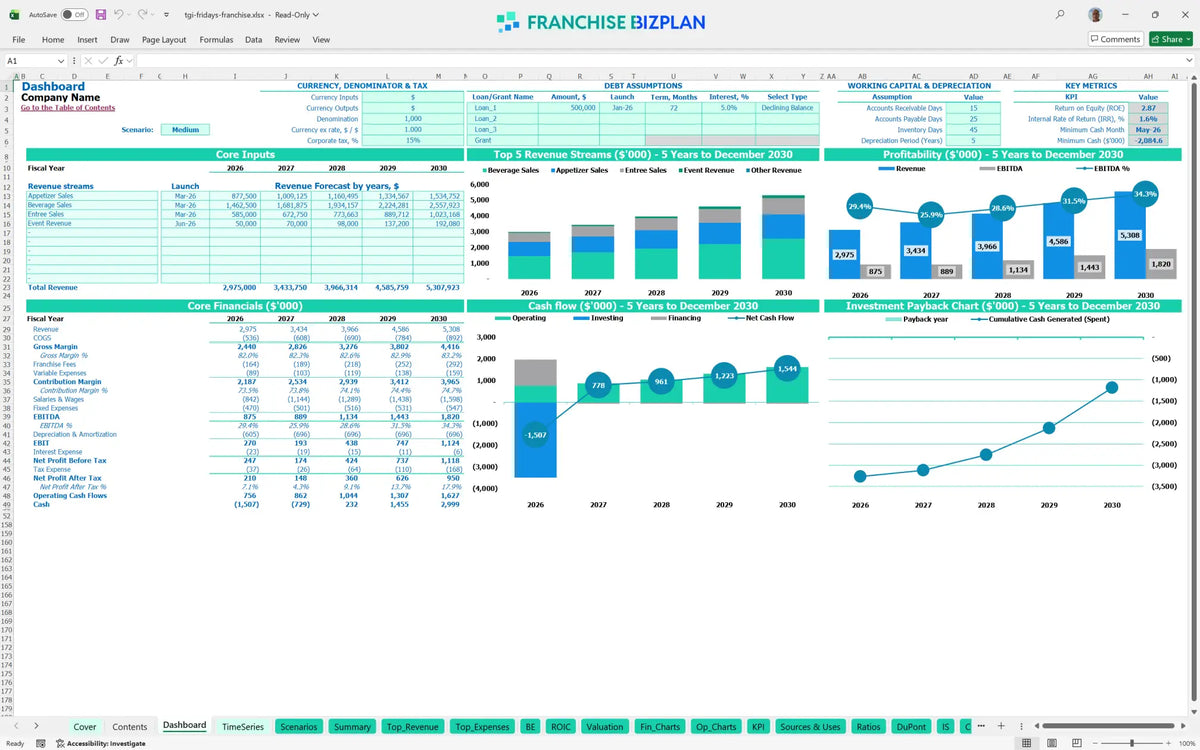Image resolution: width=1200 pixels, height=750 pixels.
Task: Show more sheet tabs with the ellipsis
Action: (x=981, y=726)
